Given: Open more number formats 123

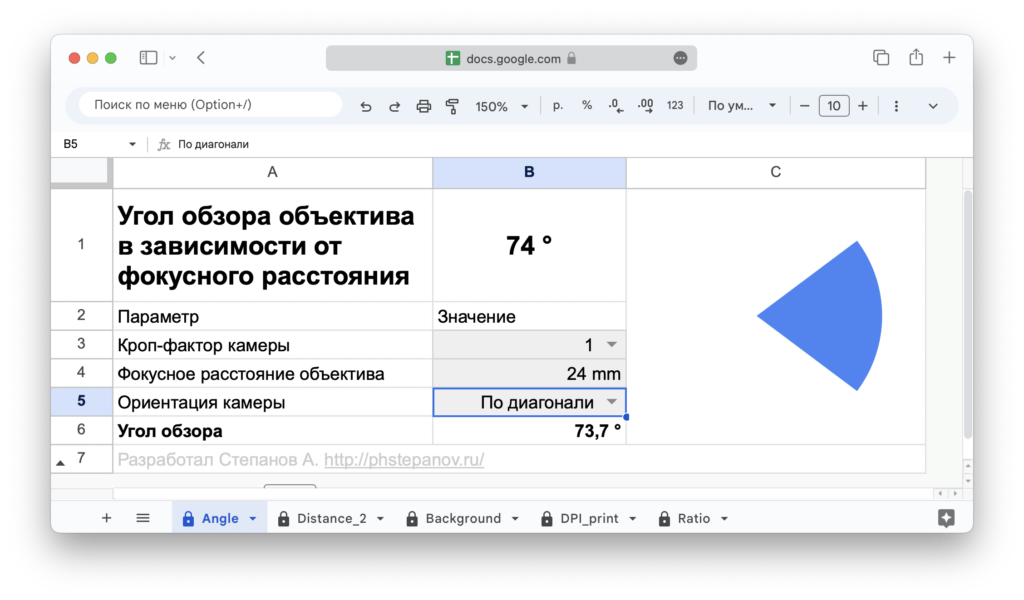Looking at the screenshot, I should coord(675,105).
